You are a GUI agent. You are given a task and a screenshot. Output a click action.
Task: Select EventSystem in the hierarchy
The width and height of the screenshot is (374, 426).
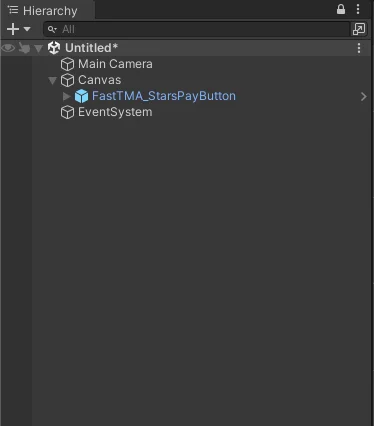coord(115,112)
